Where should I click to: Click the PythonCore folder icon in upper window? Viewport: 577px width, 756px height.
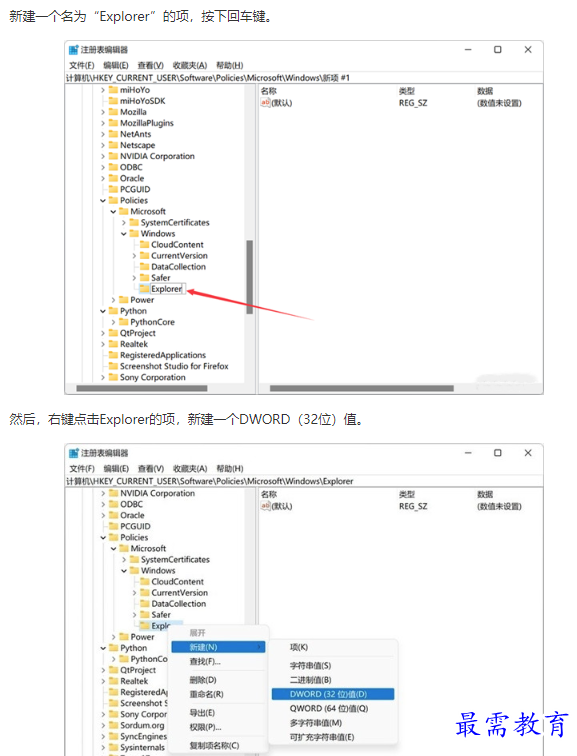point(124,322)
